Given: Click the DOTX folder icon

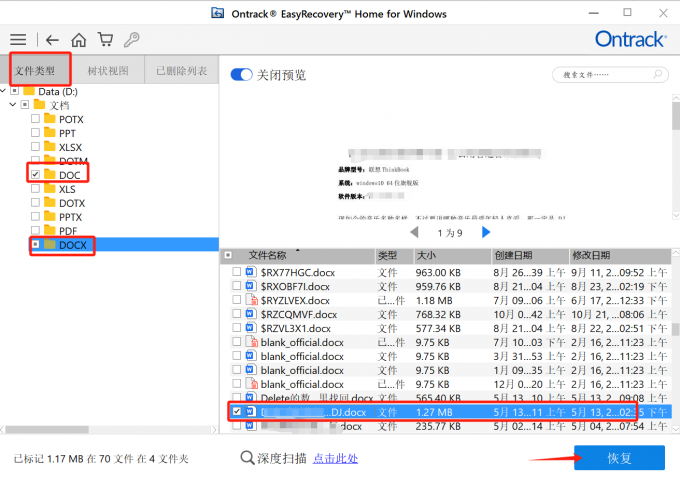Looking at the screenshot, I should tap(50, 202).
